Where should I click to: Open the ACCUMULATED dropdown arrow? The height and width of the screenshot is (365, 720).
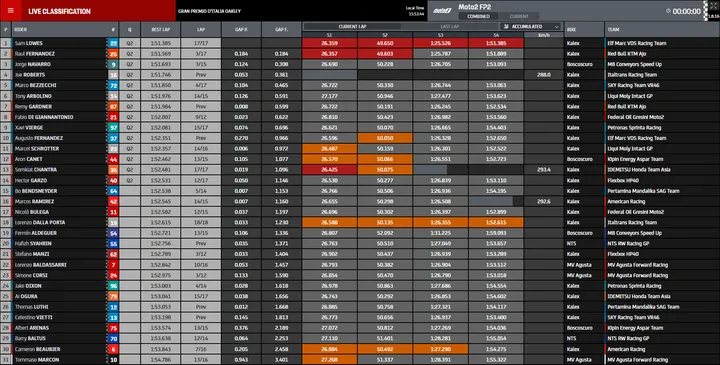tap(557, 27)
